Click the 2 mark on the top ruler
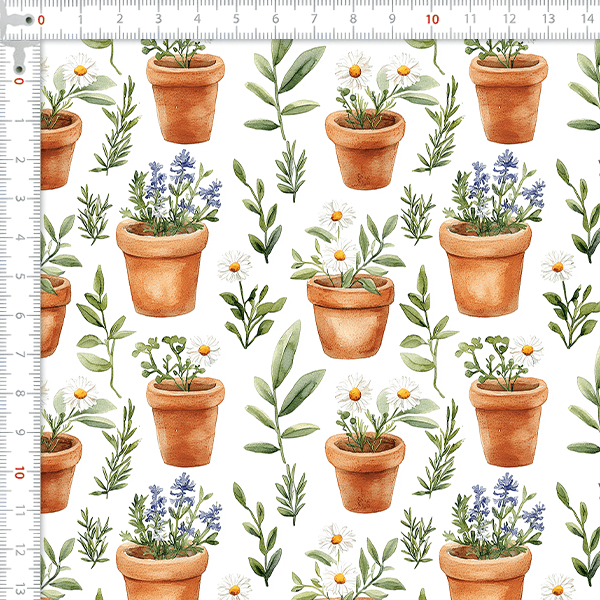The width and height of the screenshot is (600, 600). point(119,18)
